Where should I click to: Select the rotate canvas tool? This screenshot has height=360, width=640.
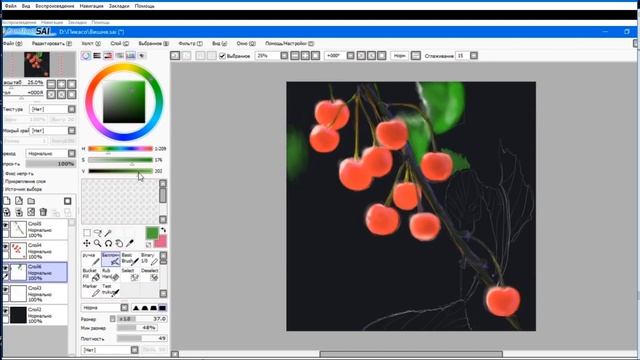point(108,243)
